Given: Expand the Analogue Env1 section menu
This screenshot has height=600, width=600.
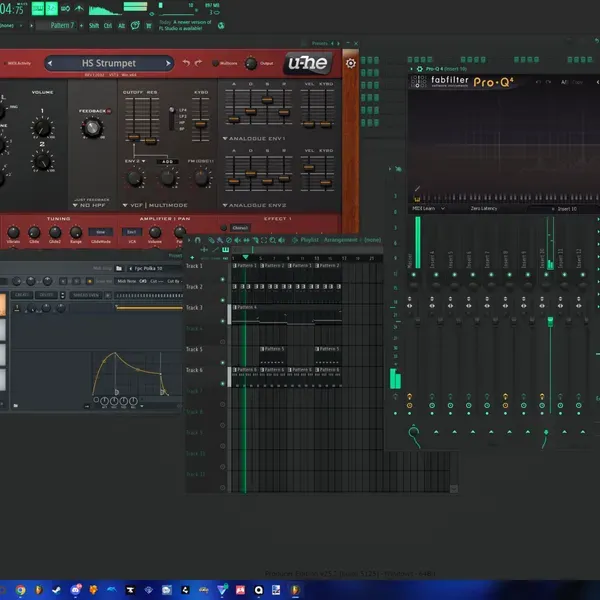Looking at the screenshot, I should 254,139.
